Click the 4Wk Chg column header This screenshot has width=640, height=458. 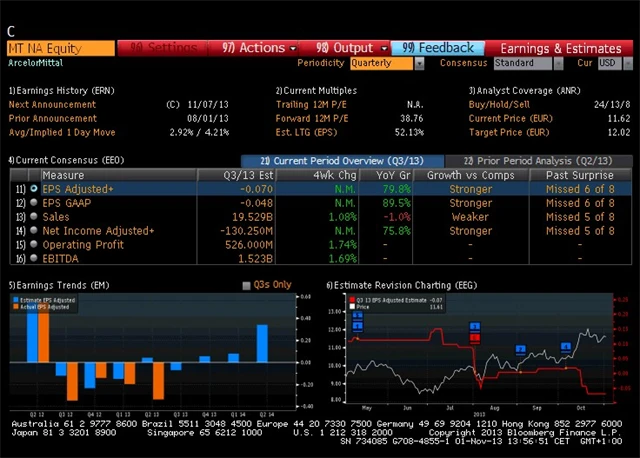318,175
